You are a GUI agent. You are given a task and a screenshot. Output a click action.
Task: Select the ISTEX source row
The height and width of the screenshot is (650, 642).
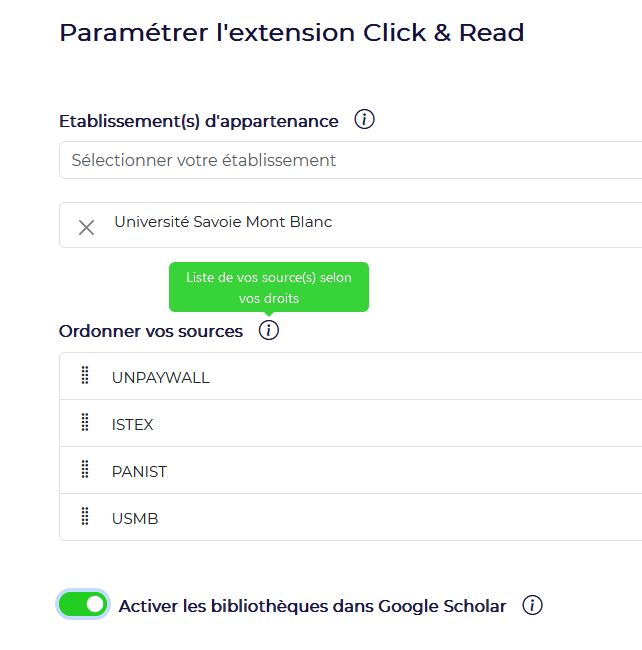(x=351, y=423)
